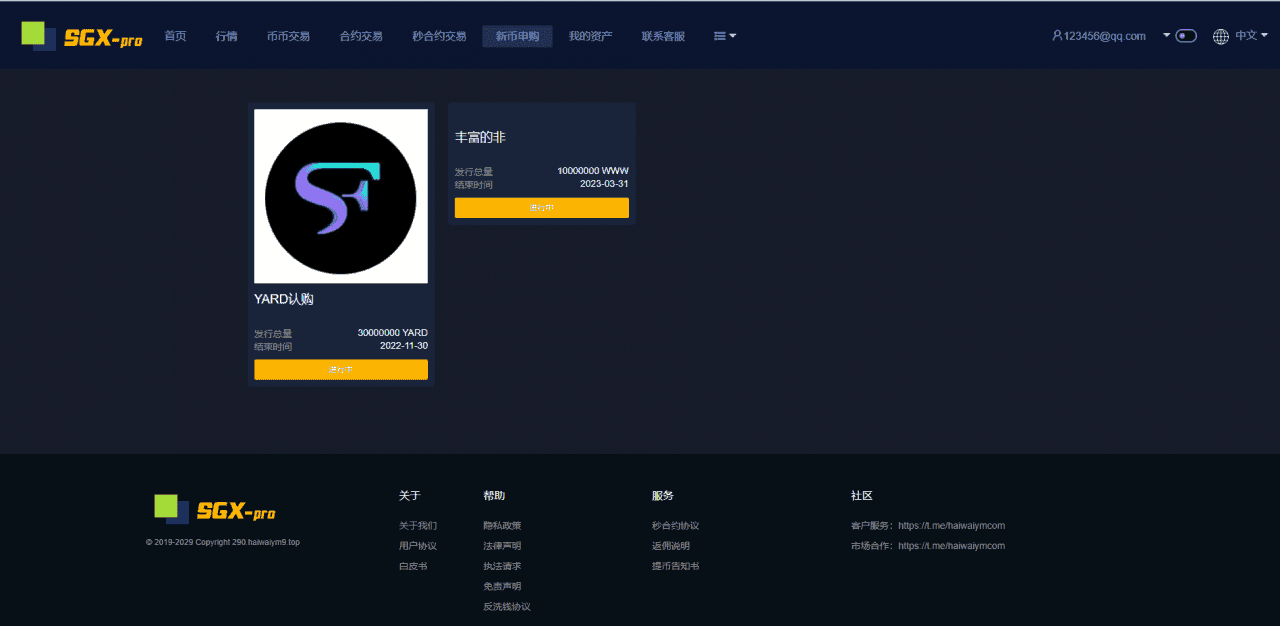Click the user profile icon
The image size is (1280, 626).
coord(1057,36)
